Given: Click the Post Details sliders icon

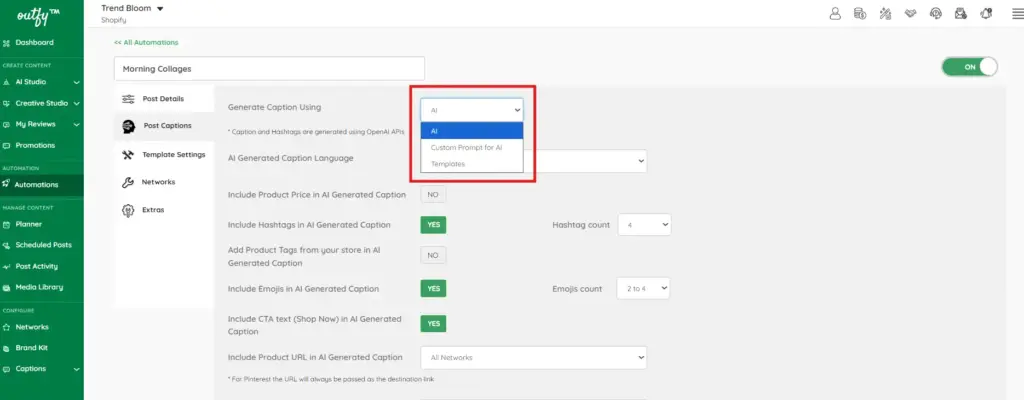Looking at the screenshot, I should point(128,99).
